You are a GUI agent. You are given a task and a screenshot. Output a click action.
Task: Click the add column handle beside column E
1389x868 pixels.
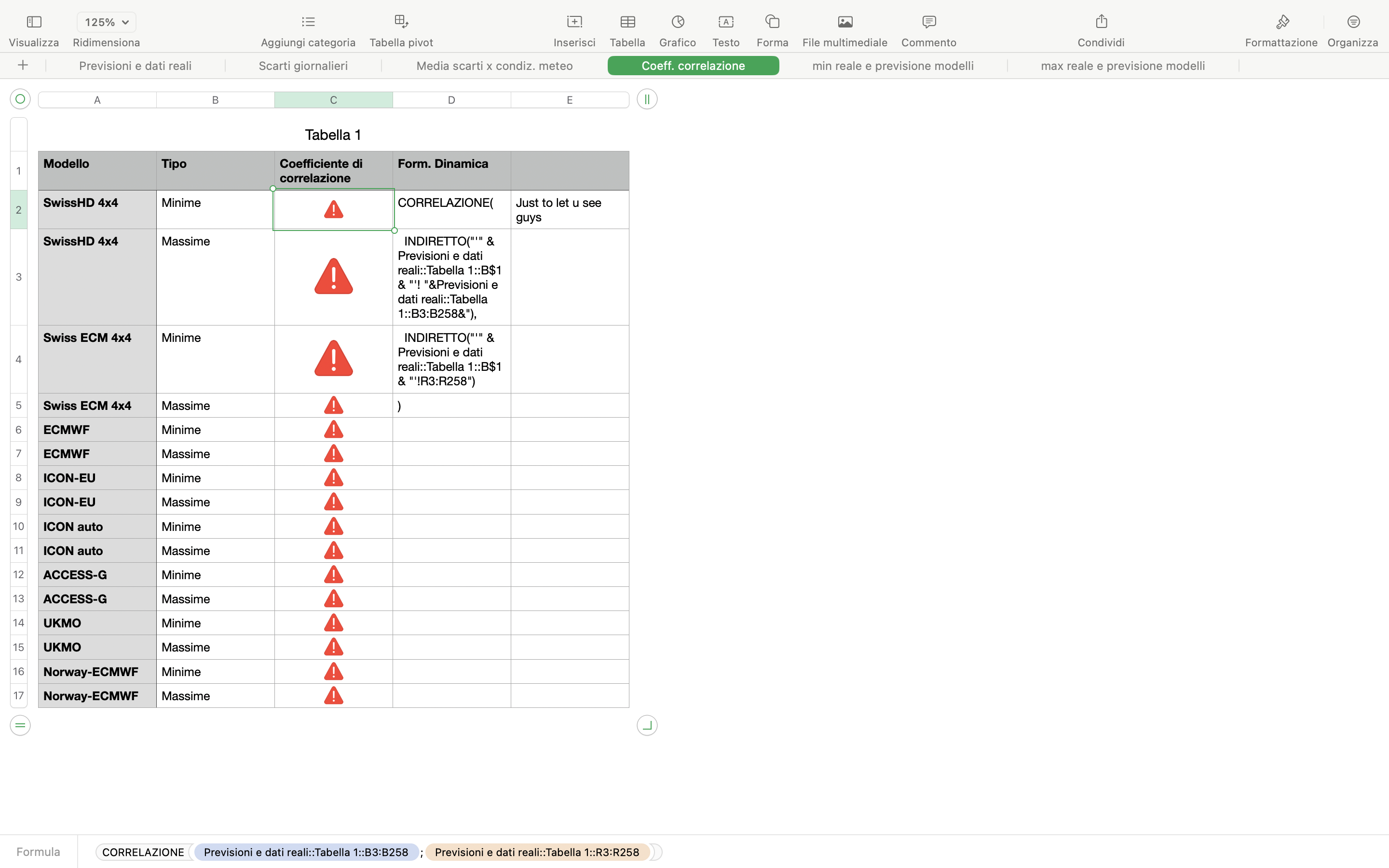pyautogui.click(x=647, y=99)
